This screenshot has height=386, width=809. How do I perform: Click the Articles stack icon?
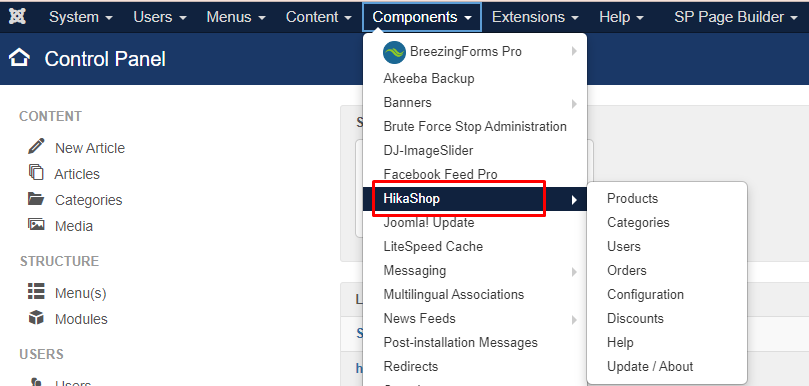[x=36, y=172]
